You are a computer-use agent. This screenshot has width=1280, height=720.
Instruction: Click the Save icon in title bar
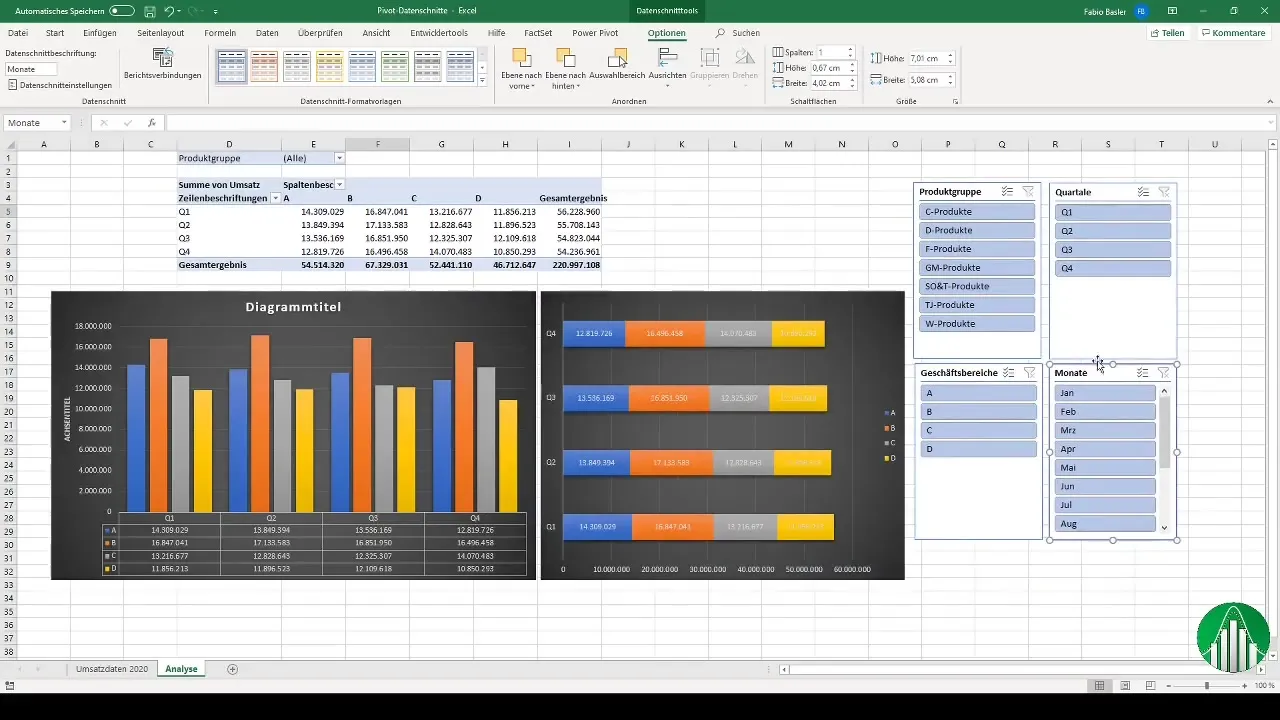tap(149, 10)
